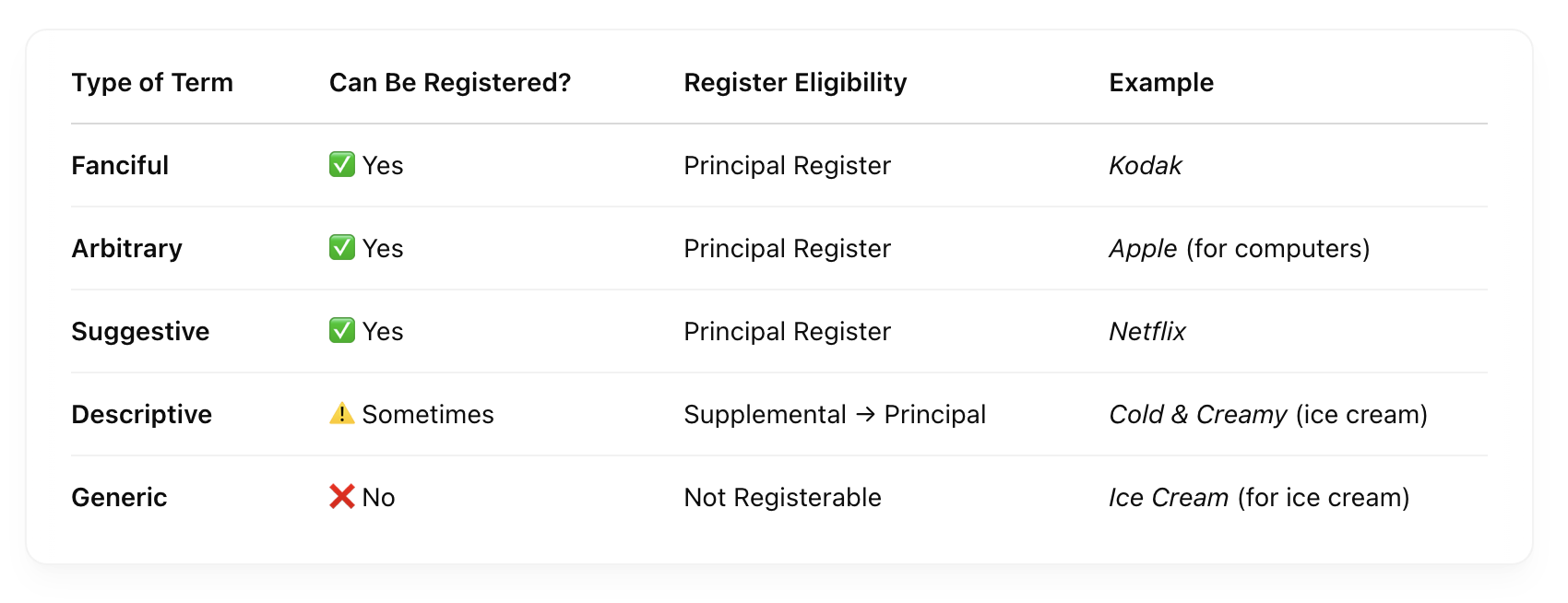
Task: Click 'Sometimes' in the Descriptive row
Action: tap(428, 415)
